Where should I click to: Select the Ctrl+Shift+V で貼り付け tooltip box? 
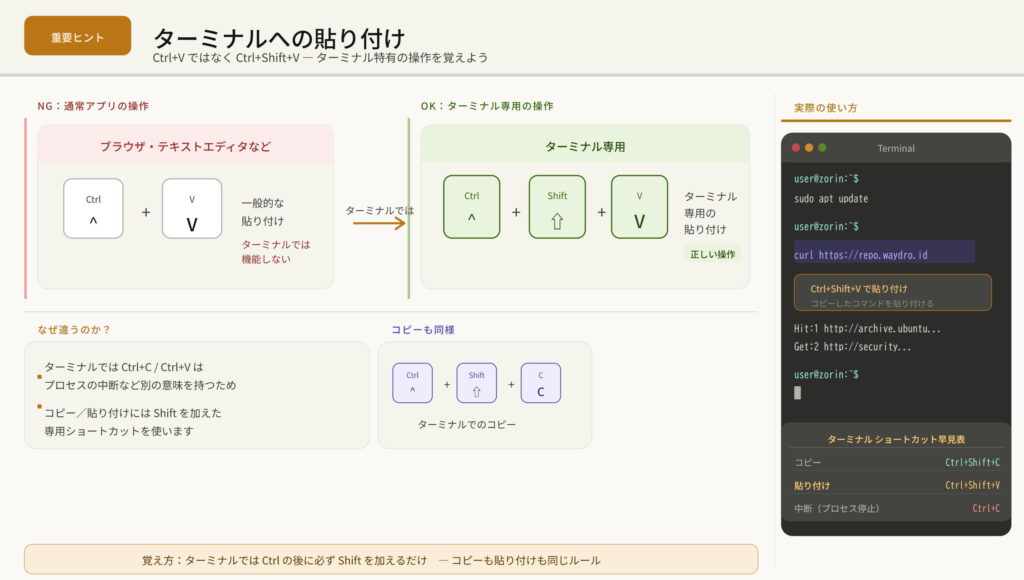[892, 293]
